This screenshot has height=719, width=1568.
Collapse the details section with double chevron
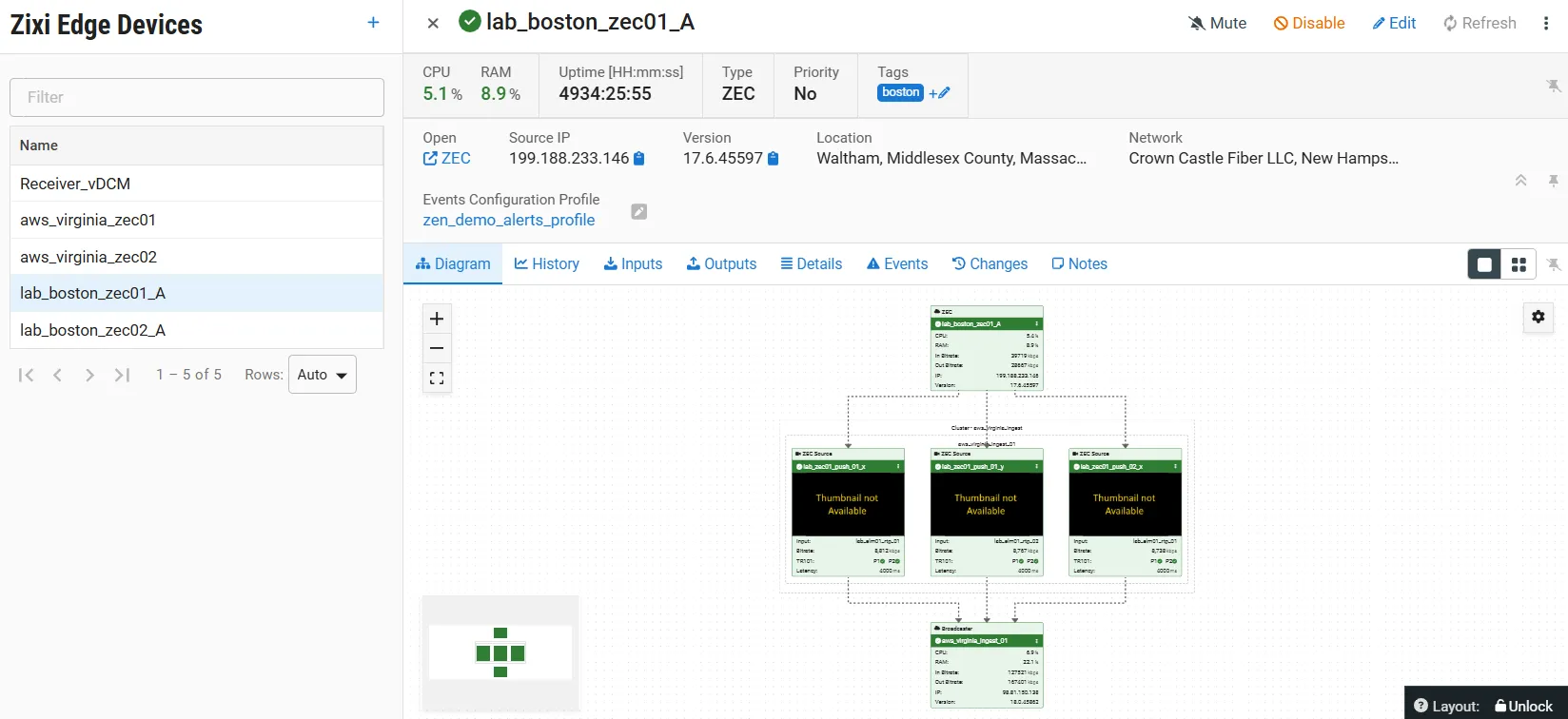(1520, 181)
